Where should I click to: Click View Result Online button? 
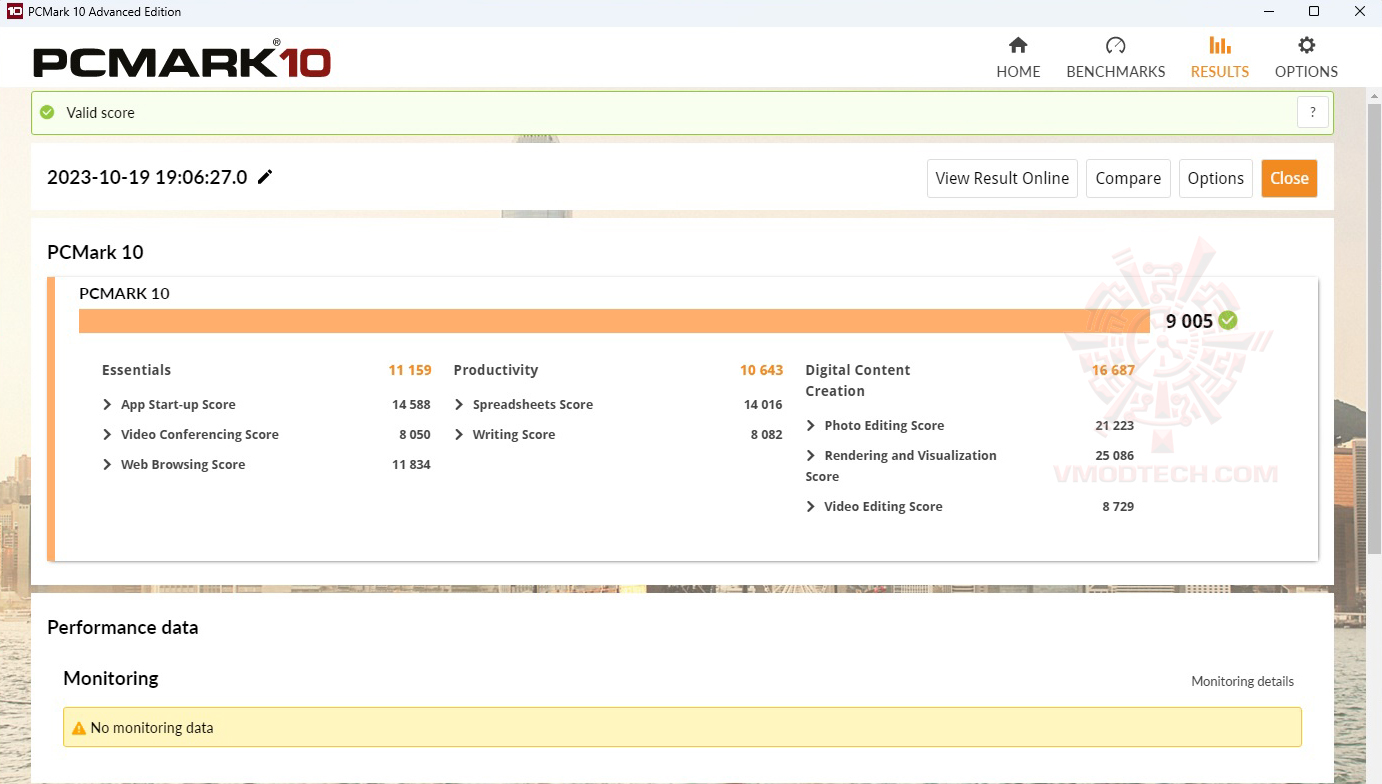[x=1002, y=178]
